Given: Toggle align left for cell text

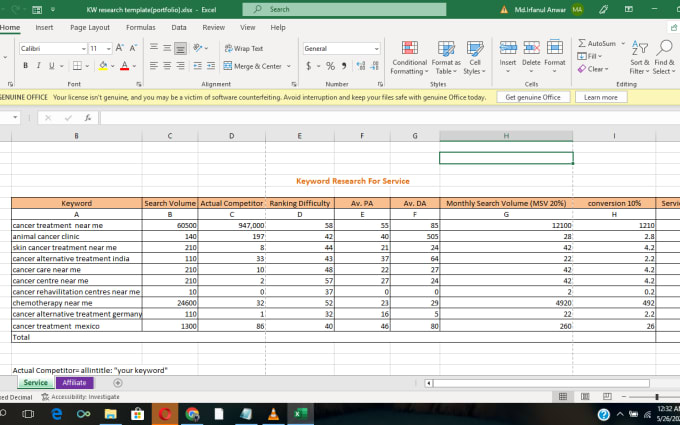Looking at the screenshot, I should pos(154,65).
